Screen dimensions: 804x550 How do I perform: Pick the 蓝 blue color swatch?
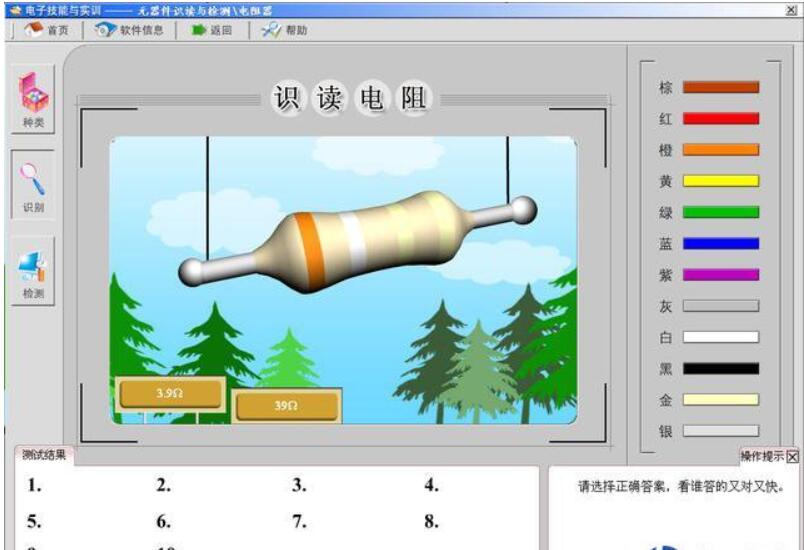(x=720, y=243)
